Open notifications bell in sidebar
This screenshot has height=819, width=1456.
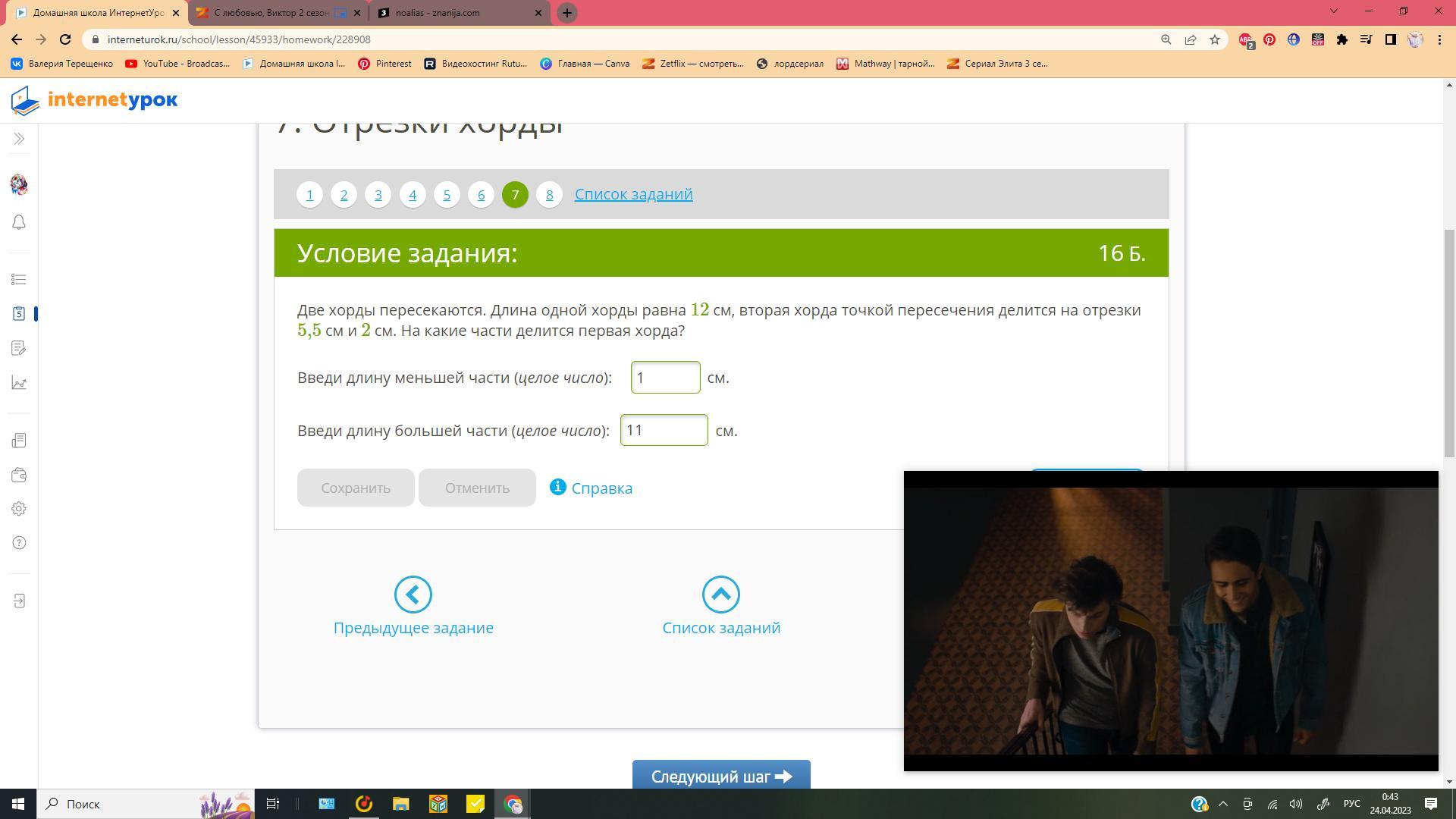pyautogui.click(x=19, y=222)
